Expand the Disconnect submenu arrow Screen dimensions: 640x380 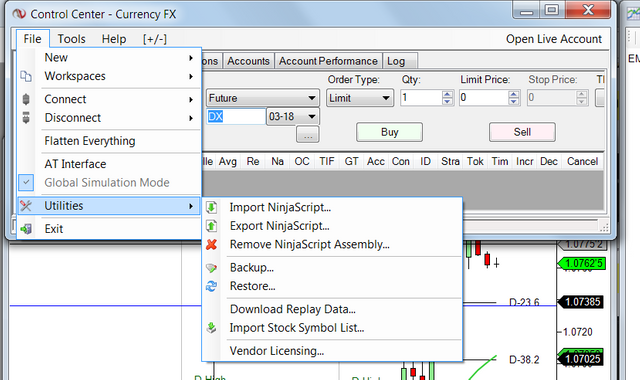click(191, 118)
